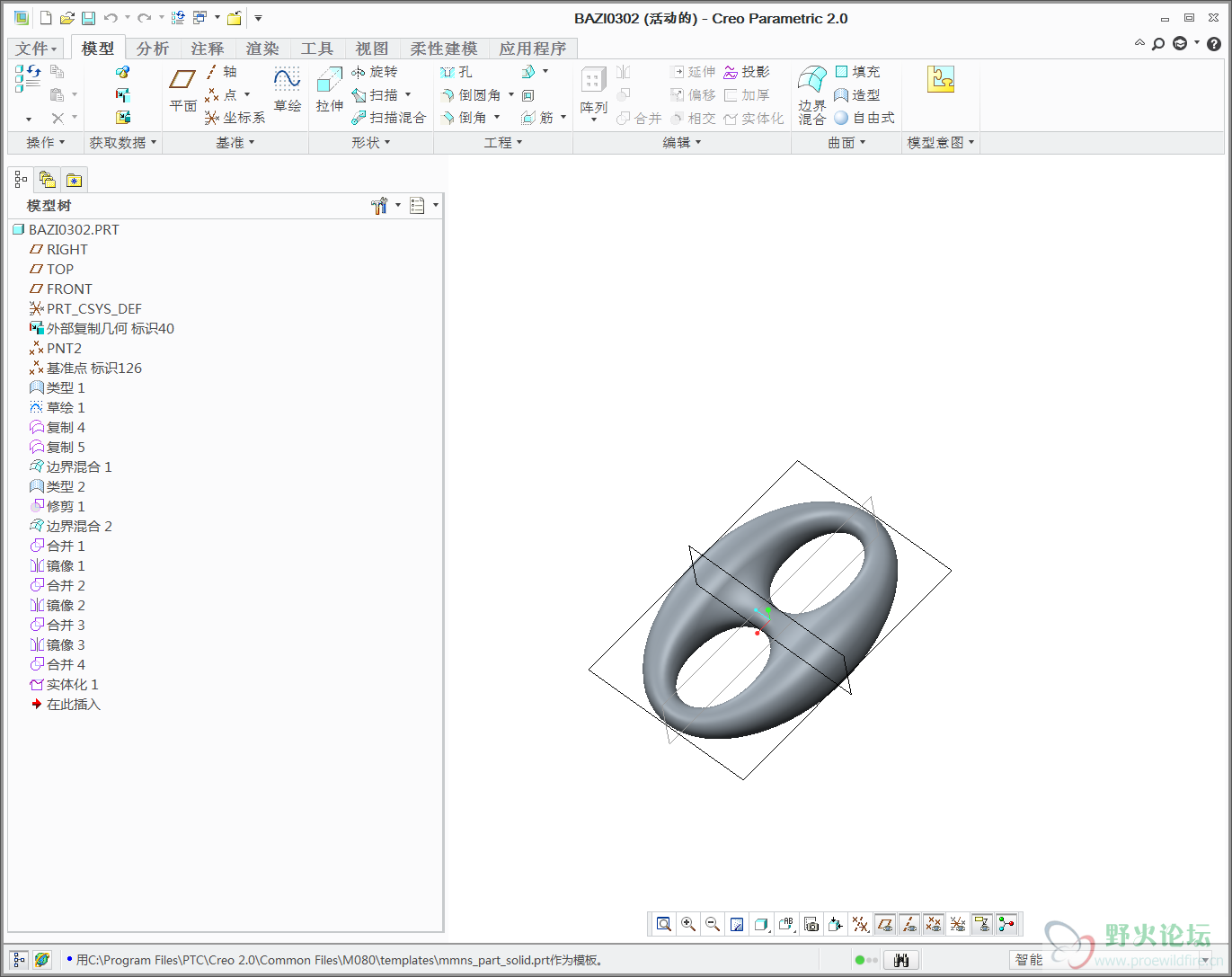Image resolution: width=1232 pixels, height=977 pixels.
Task: Click the Model Intent puzzle icon
Action: (940, 80)
